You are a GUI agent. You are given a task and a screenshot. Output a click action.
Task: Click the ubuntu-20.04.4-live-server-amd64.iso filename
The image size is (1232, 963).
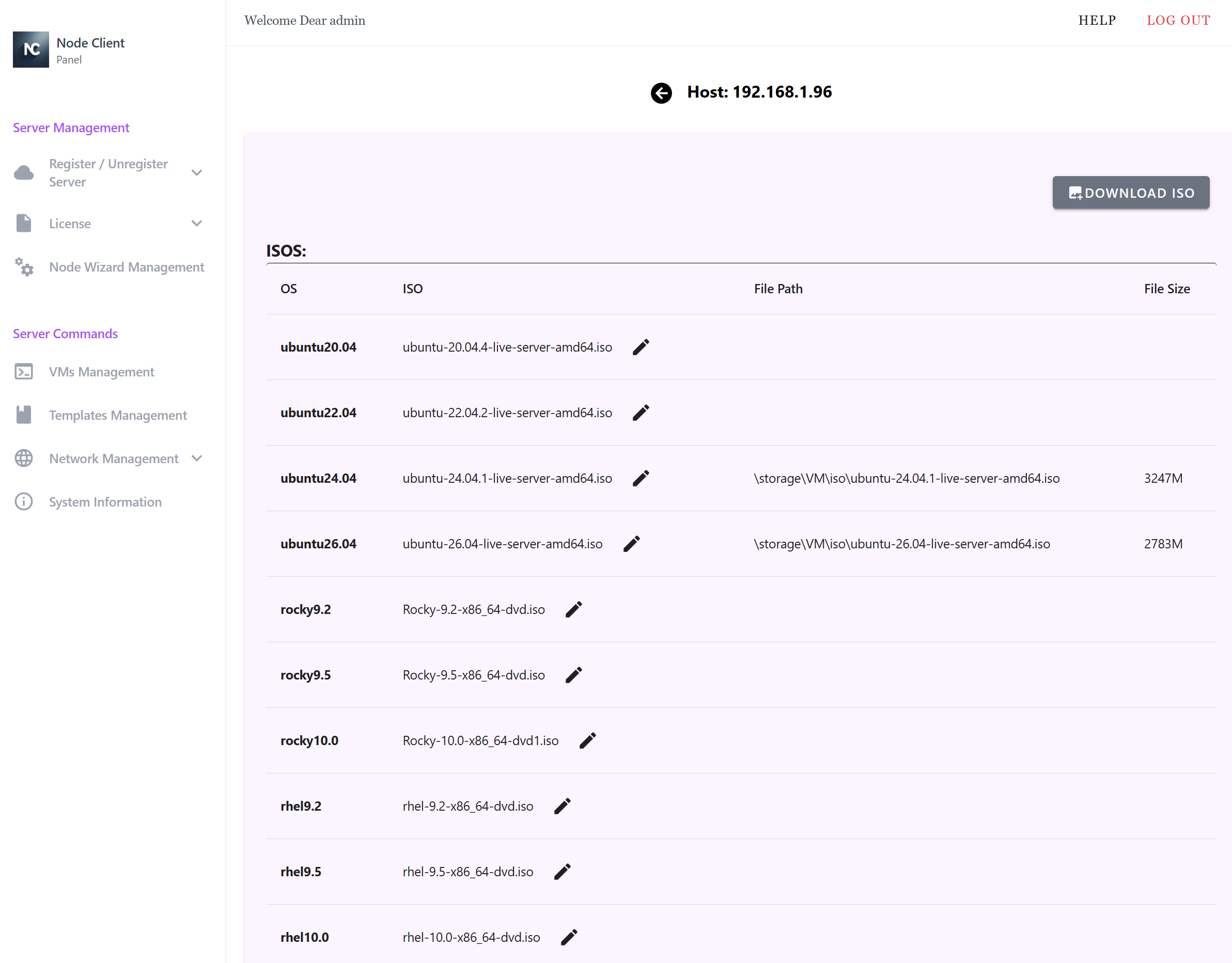click(x=507, y=348)
